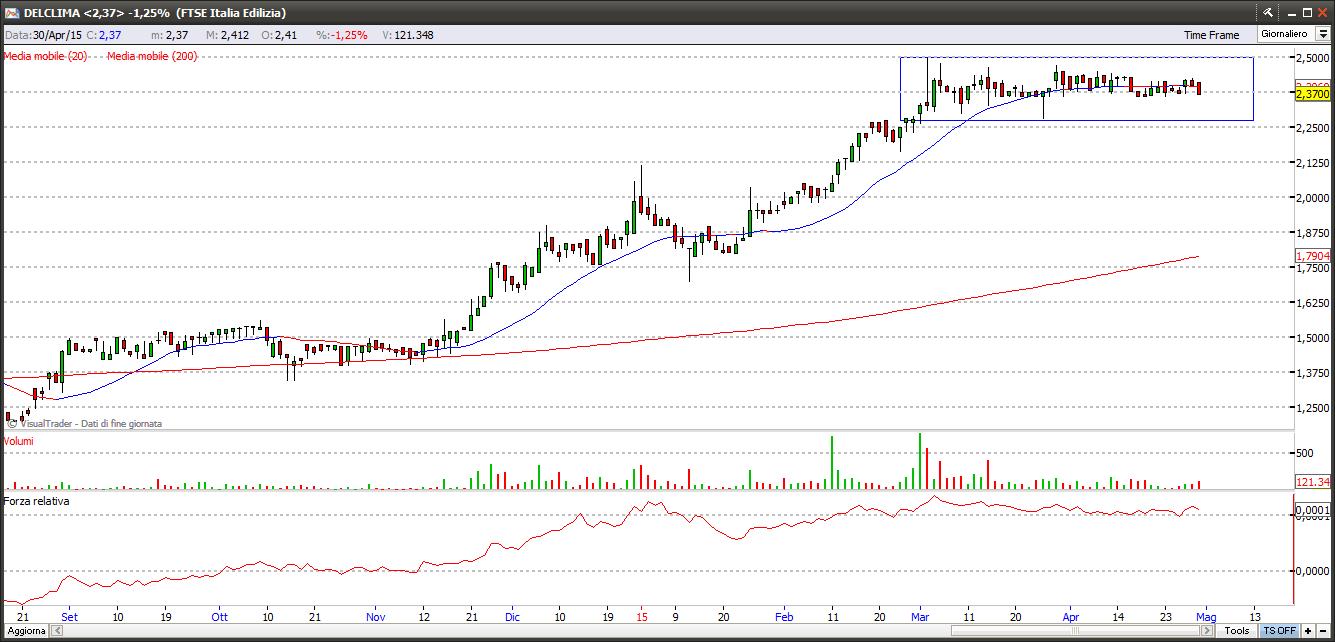Click the Set month label on time axis

tap(69, 617)
